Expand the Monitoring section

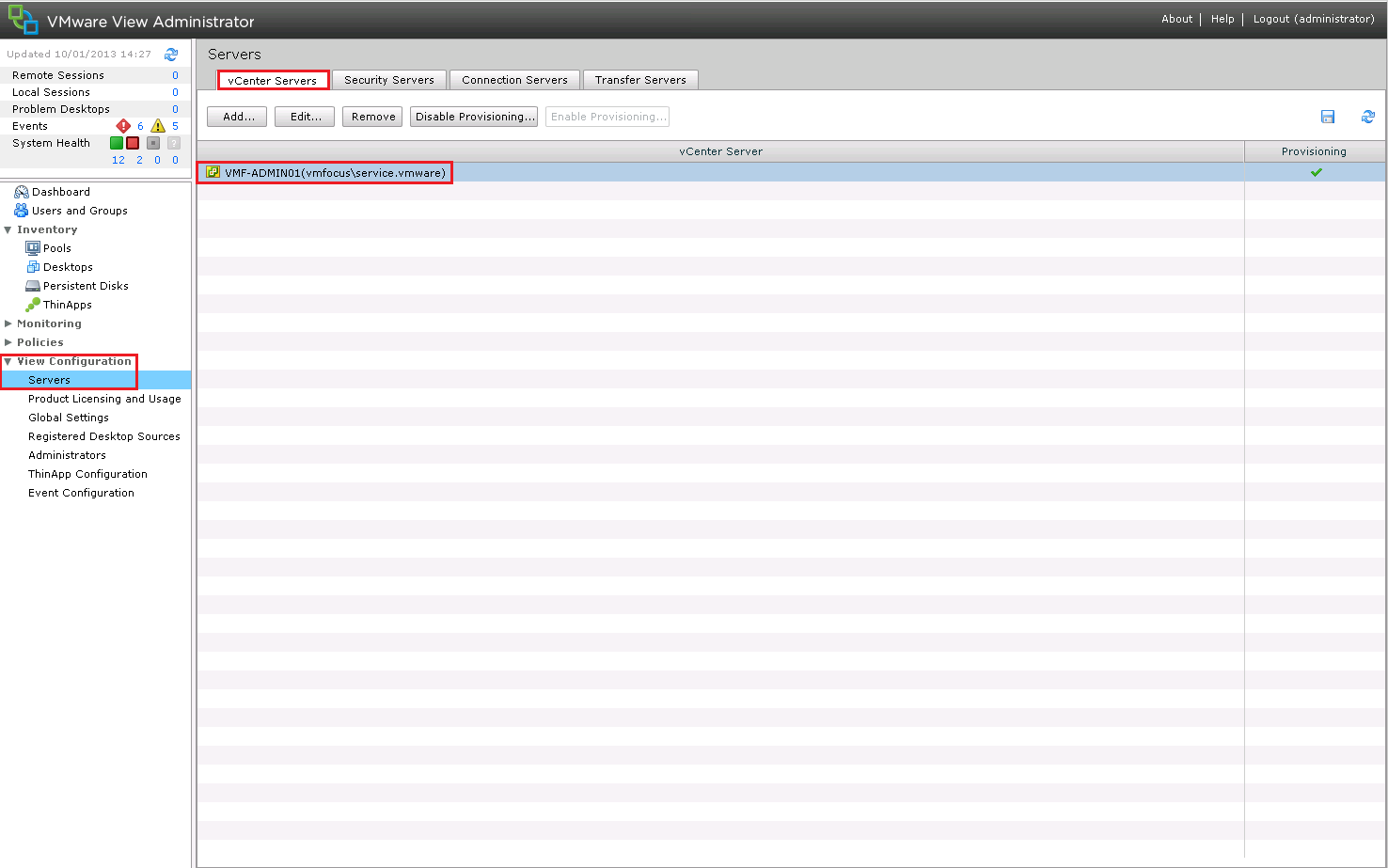8,324
